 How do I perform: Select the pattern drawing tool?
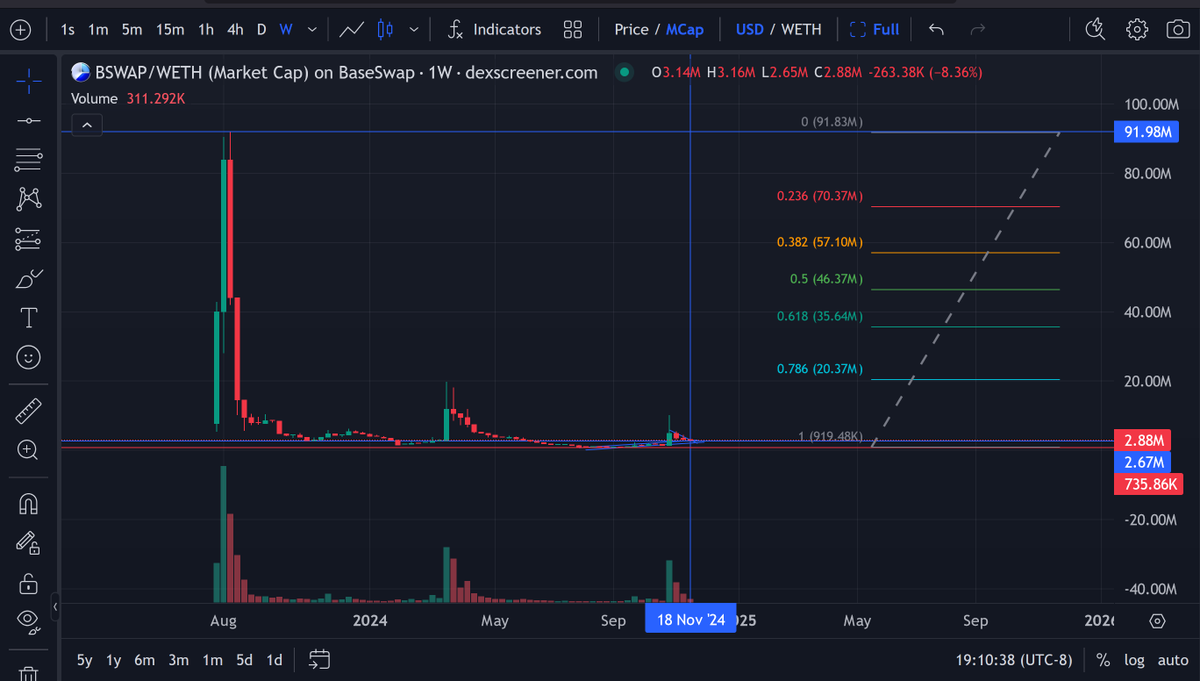(x=29, y=198)
